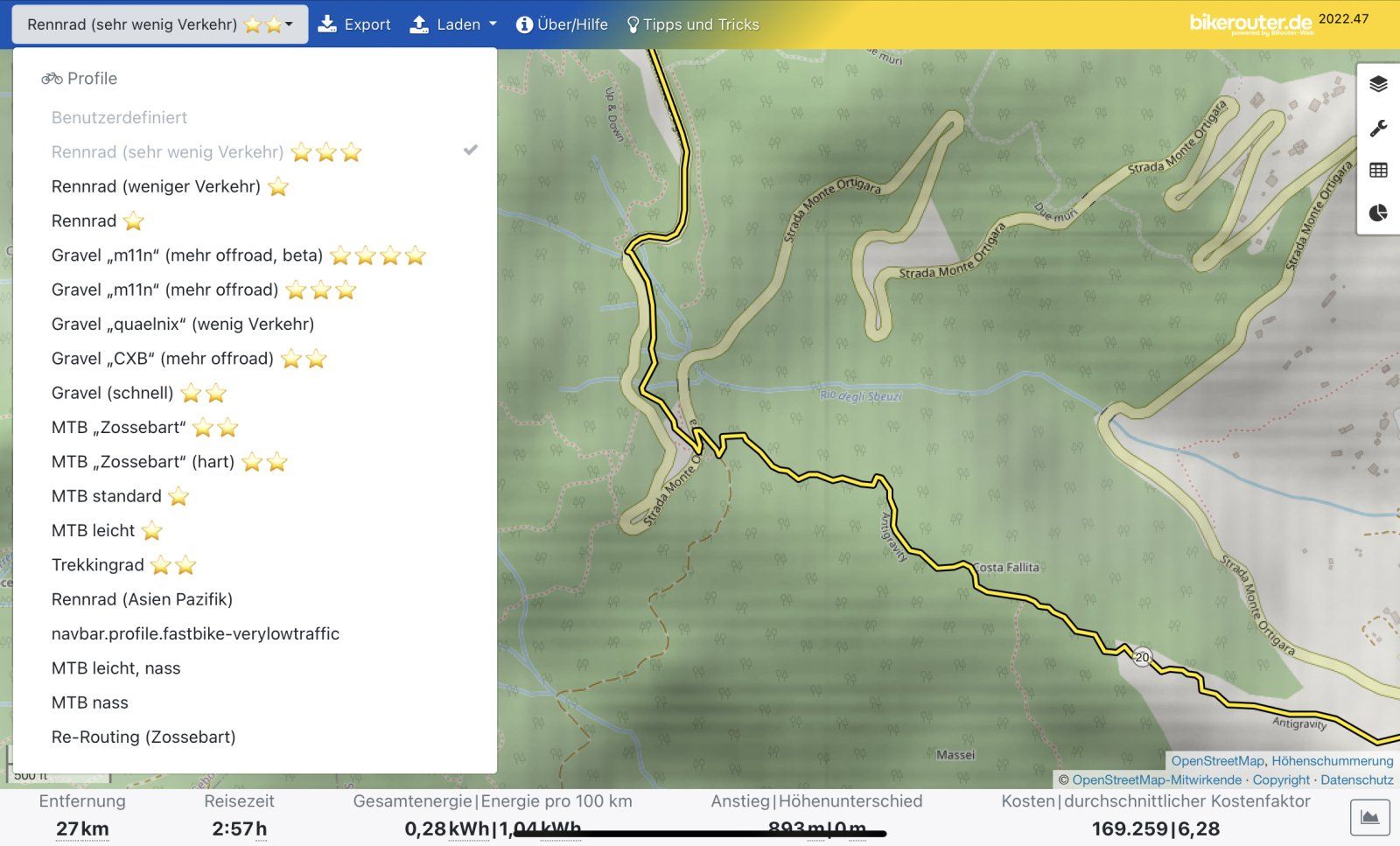This screenshot has height=846, width=1400.
Task: Click the pie chart statistics icon
Action: [1378, 213]
